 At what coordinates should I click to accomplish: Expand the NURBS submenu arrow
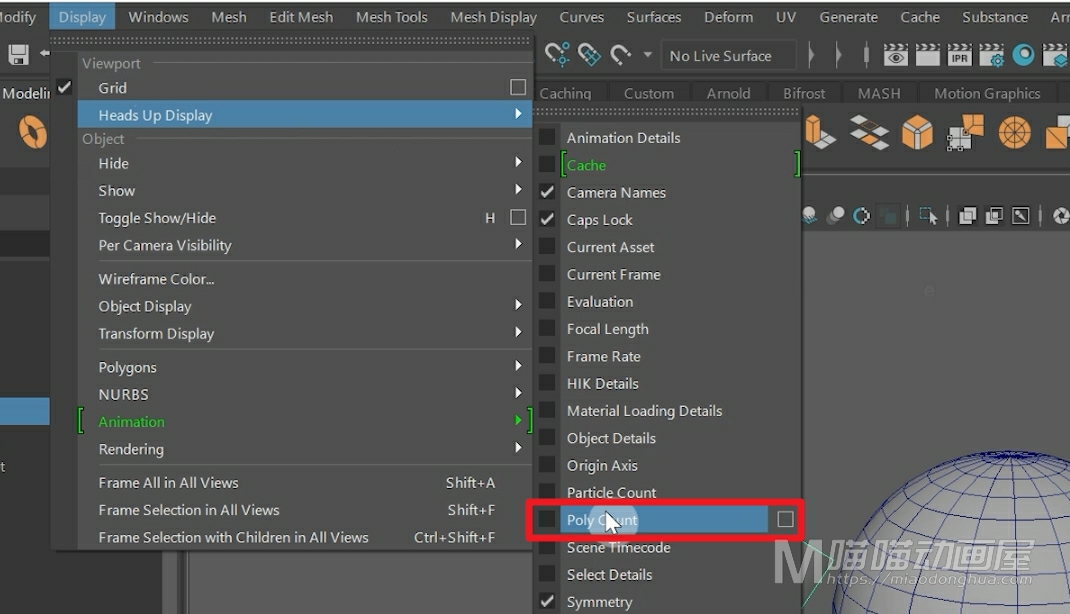(518, 393)
